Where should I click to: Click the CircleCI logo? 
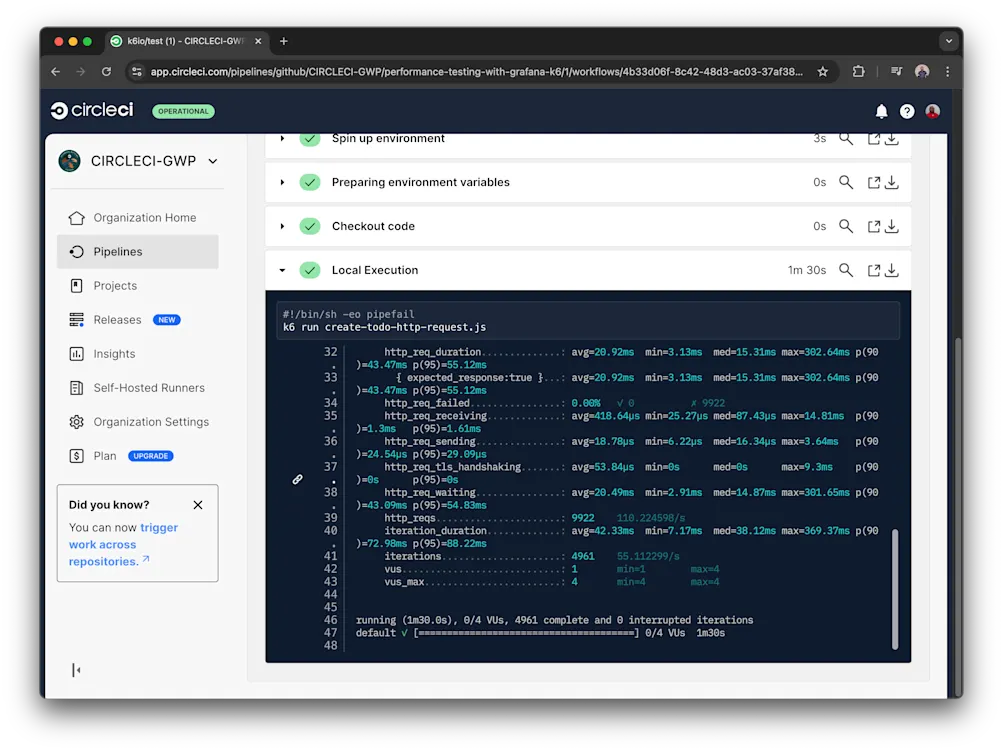pos(91,110)
